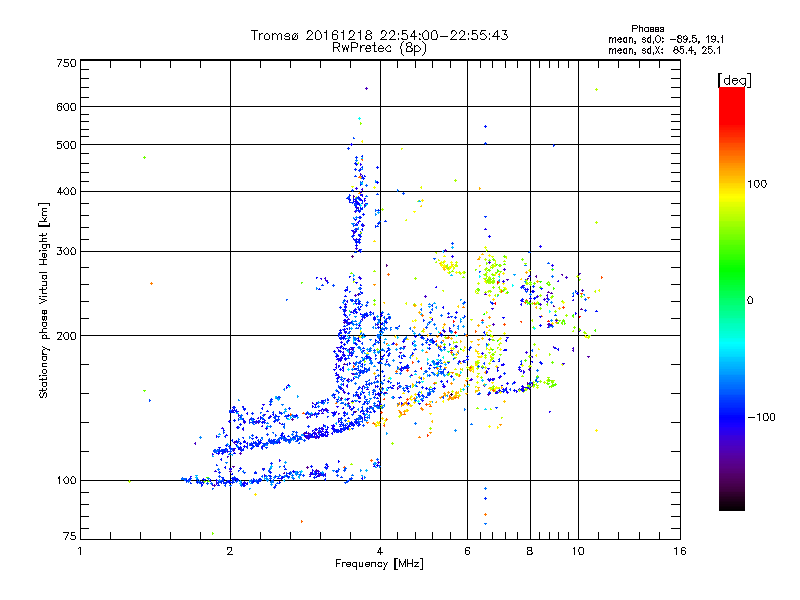Click the y-axis tick label '75'
This screenshot has width=800, height=600.
pos(70,536)
